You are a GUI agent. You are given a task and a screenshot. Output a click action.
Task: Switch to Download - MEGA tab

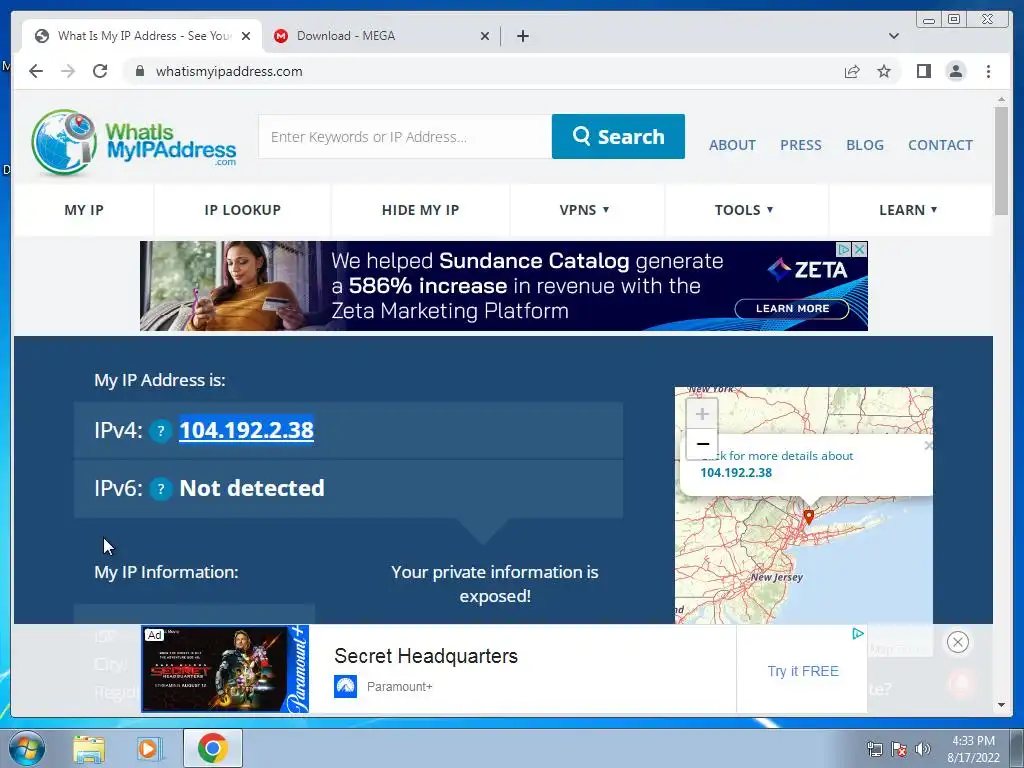coord(381,36)
